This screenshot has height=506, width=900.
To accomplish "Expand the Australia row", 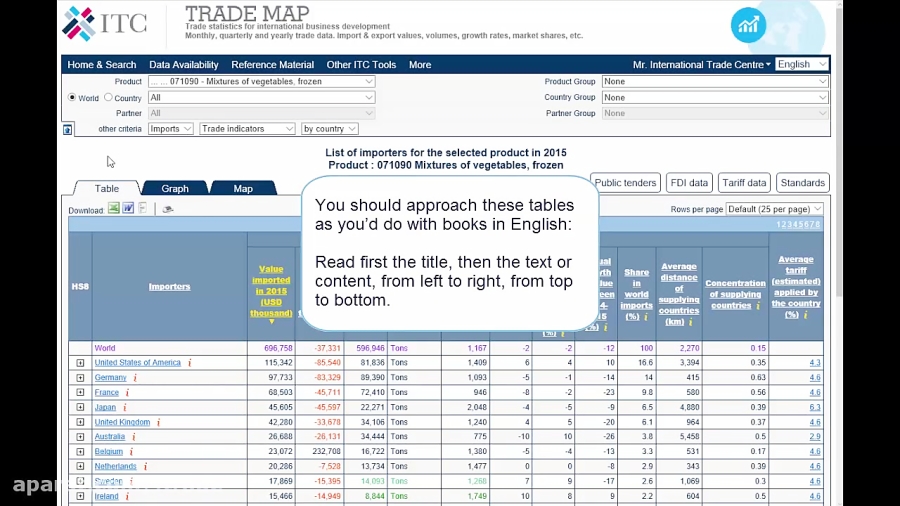I will [x=80, y=437].
